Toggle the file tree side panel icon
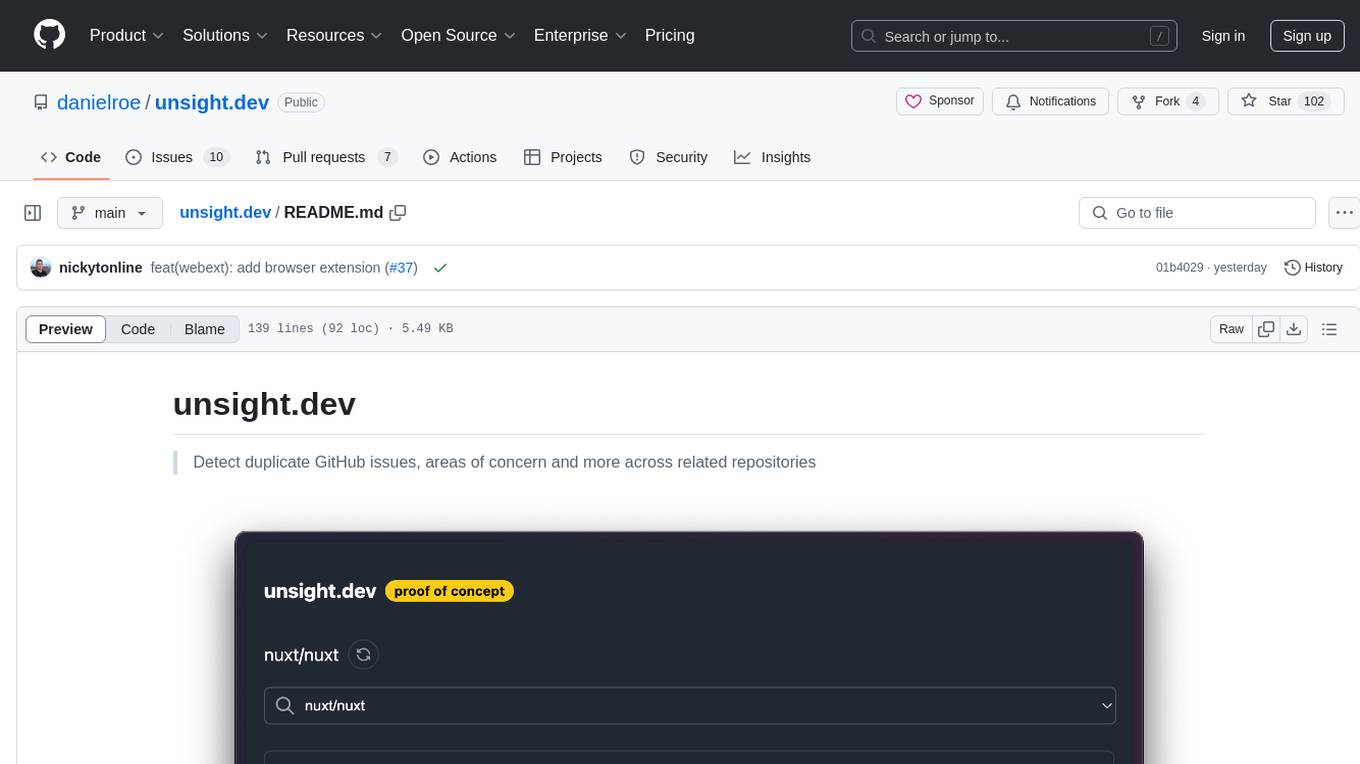The image size is (1360, 764). click(32, 213)
